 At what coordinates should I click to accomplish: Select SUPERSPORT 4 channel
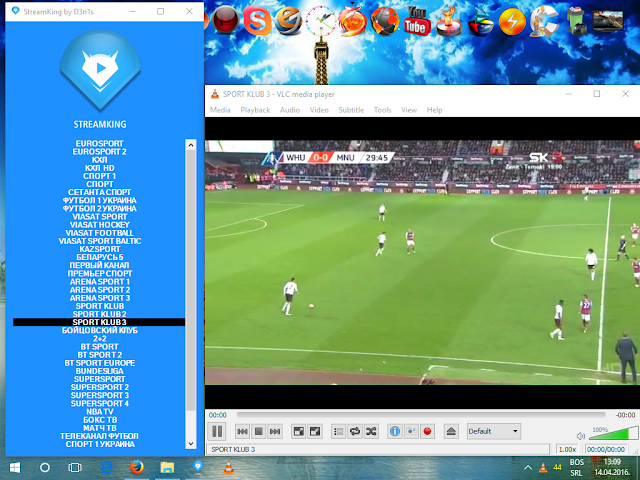(100, 404)
